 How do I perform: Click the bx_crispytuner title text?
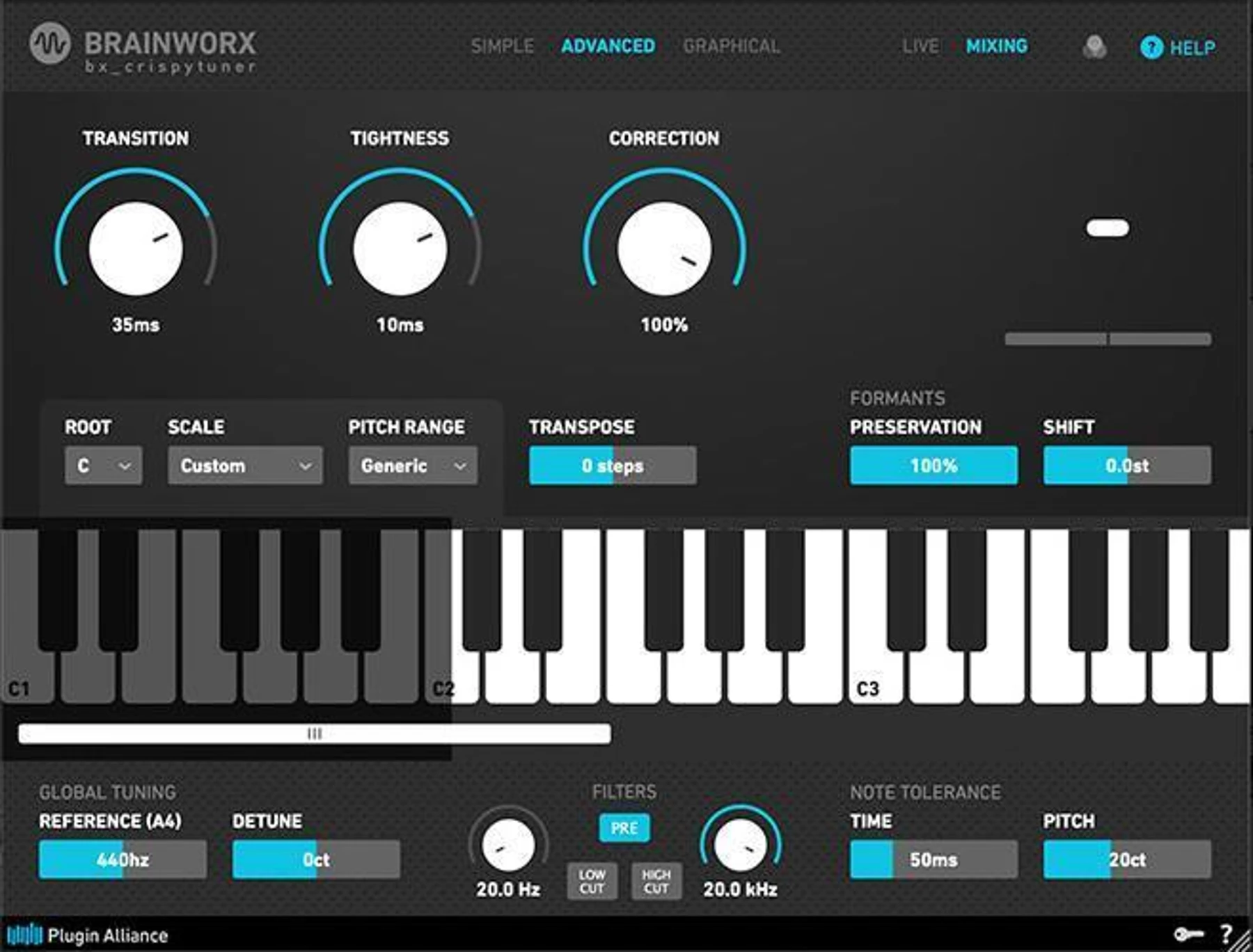pyautogui.click(x=171, y=67)
